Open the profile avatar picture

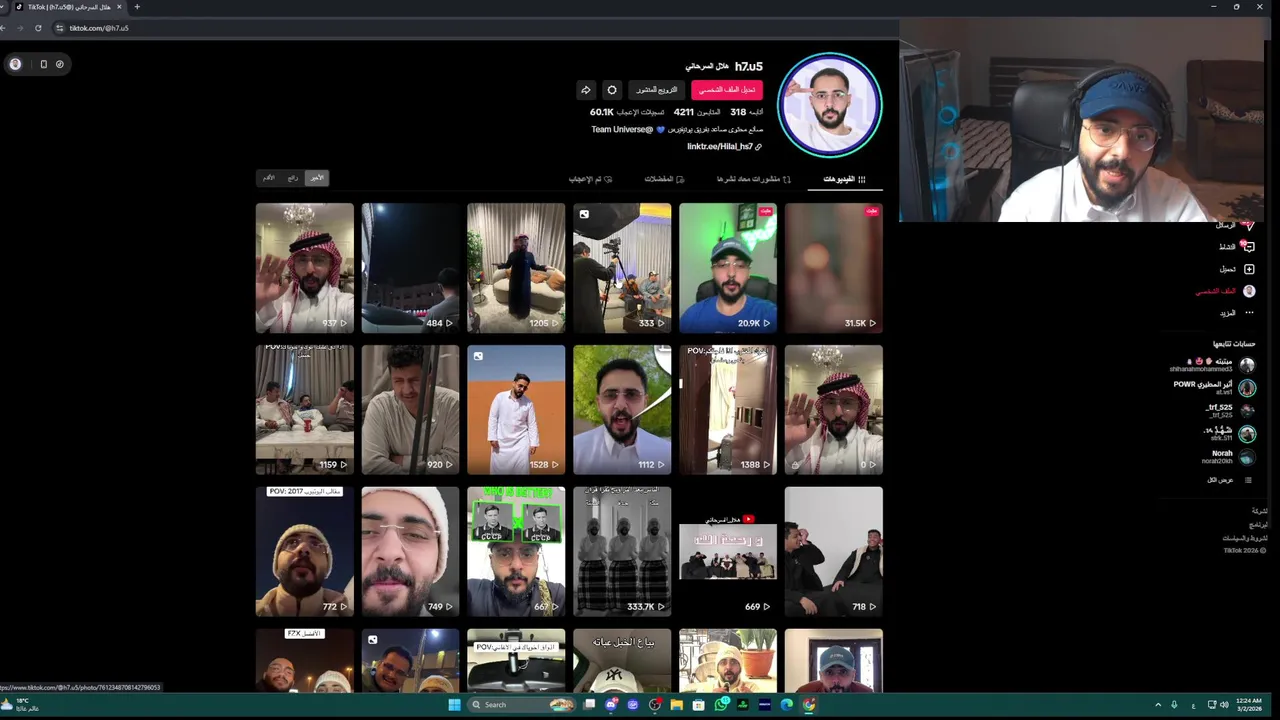[829, 105]
